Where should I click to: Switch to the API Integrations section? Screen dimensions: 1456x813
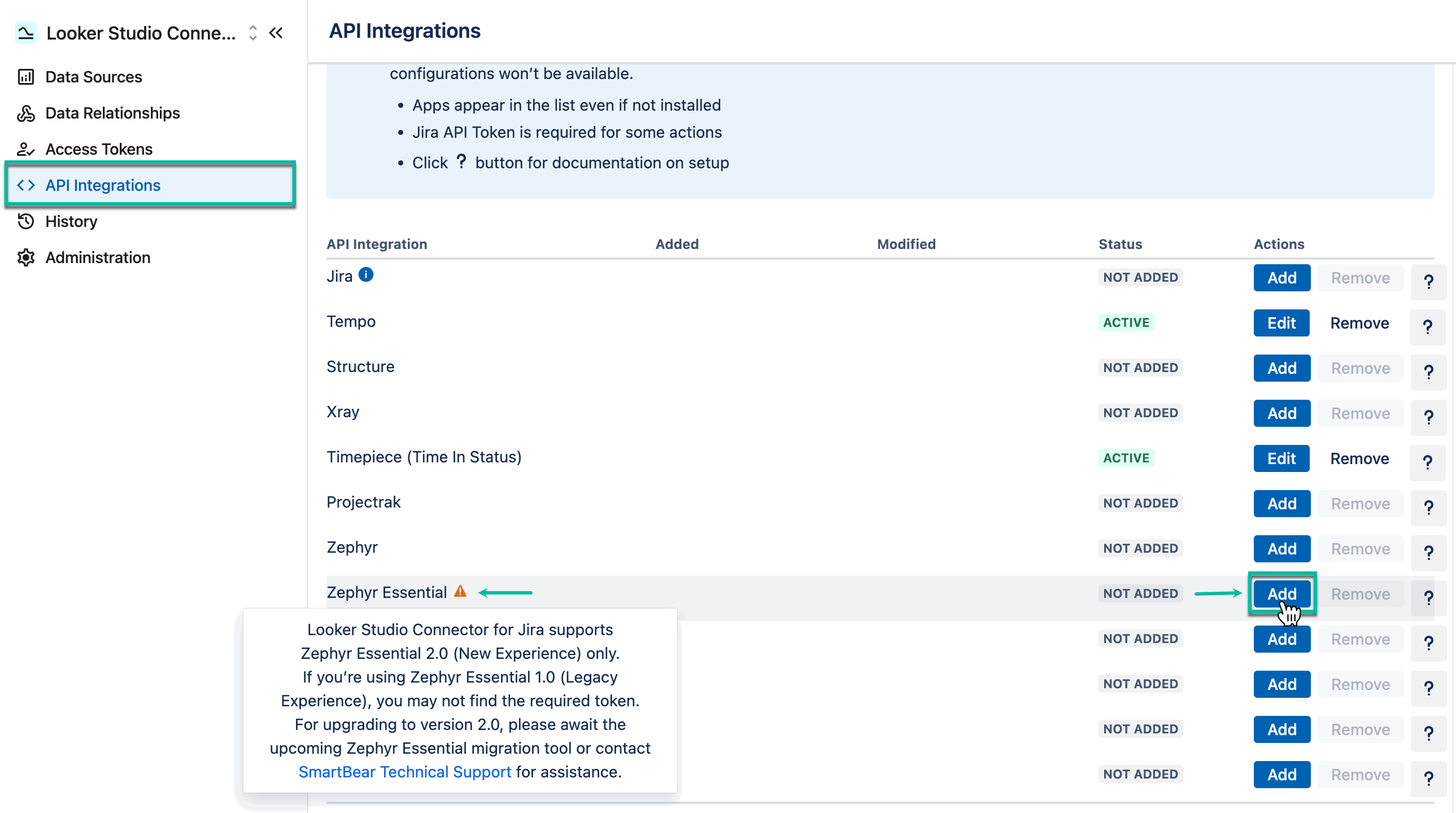coord(102,185)
